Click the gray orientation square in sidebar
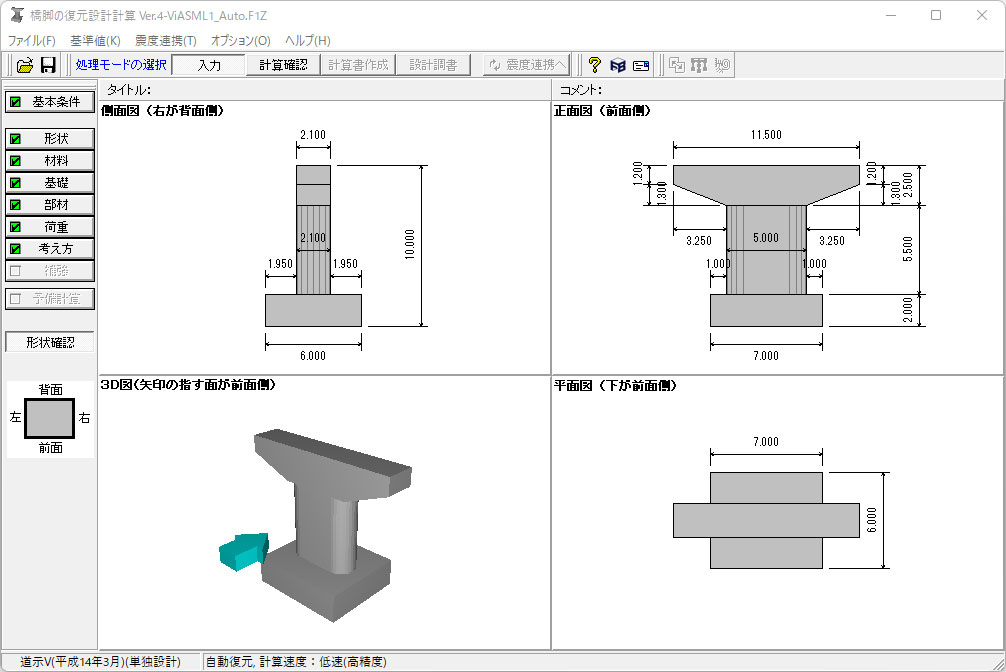 pos(50,418)
